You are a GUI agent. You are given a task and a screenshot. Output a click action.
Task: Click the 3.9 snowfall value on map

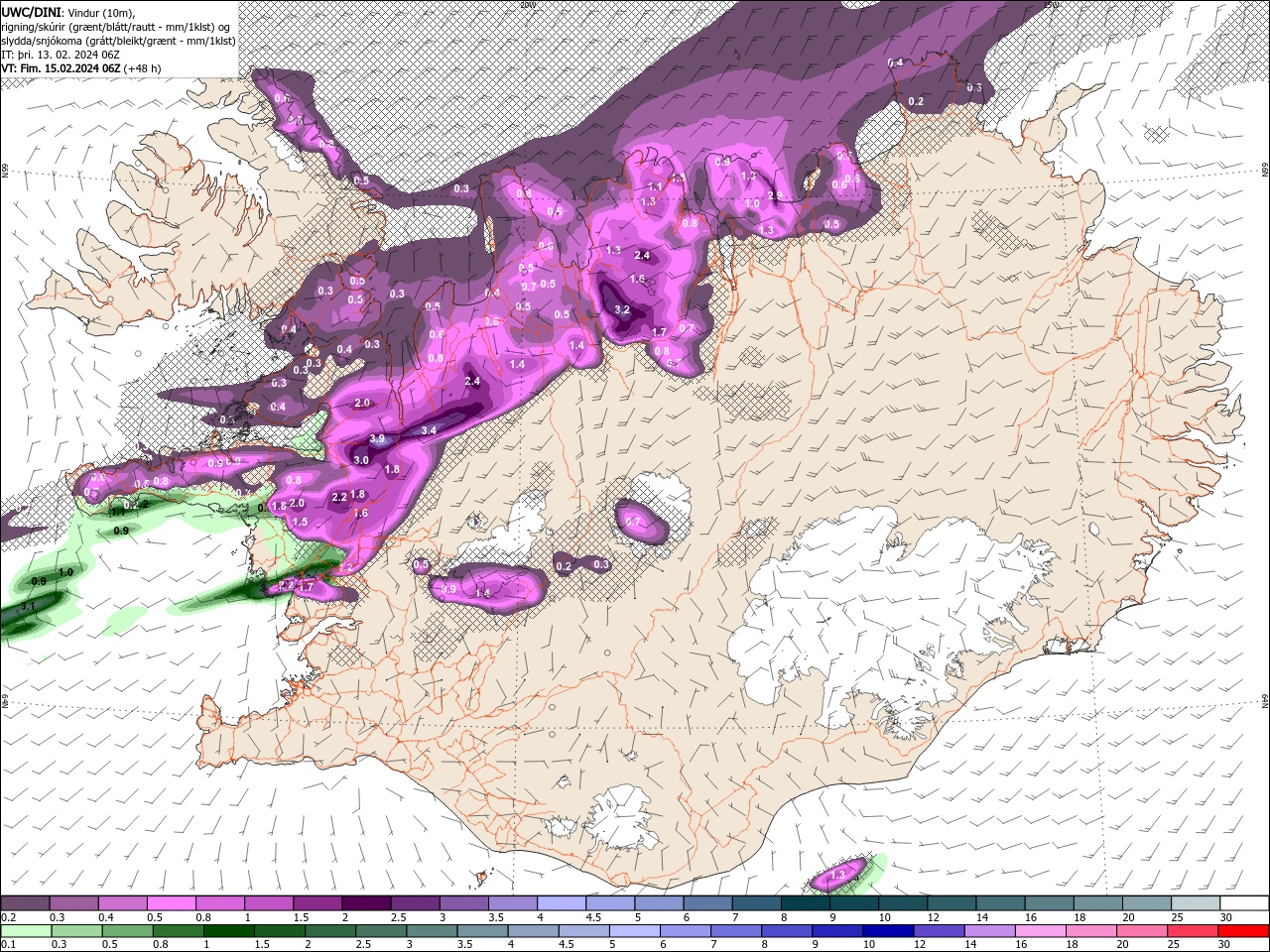pos(377,439)
